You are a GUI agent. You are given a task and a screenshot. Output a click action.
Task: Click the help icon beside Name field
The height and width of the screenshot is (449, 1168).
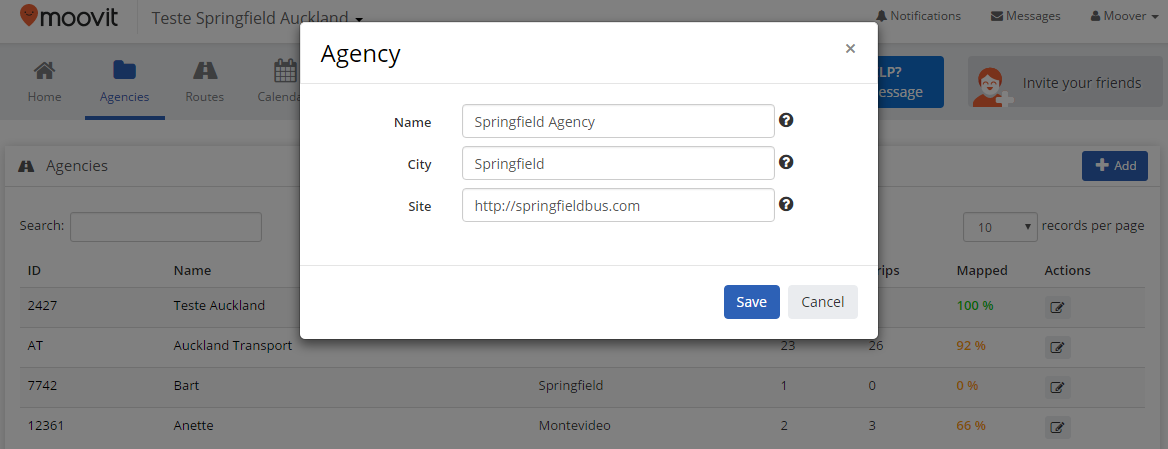[x=785, y=120]
